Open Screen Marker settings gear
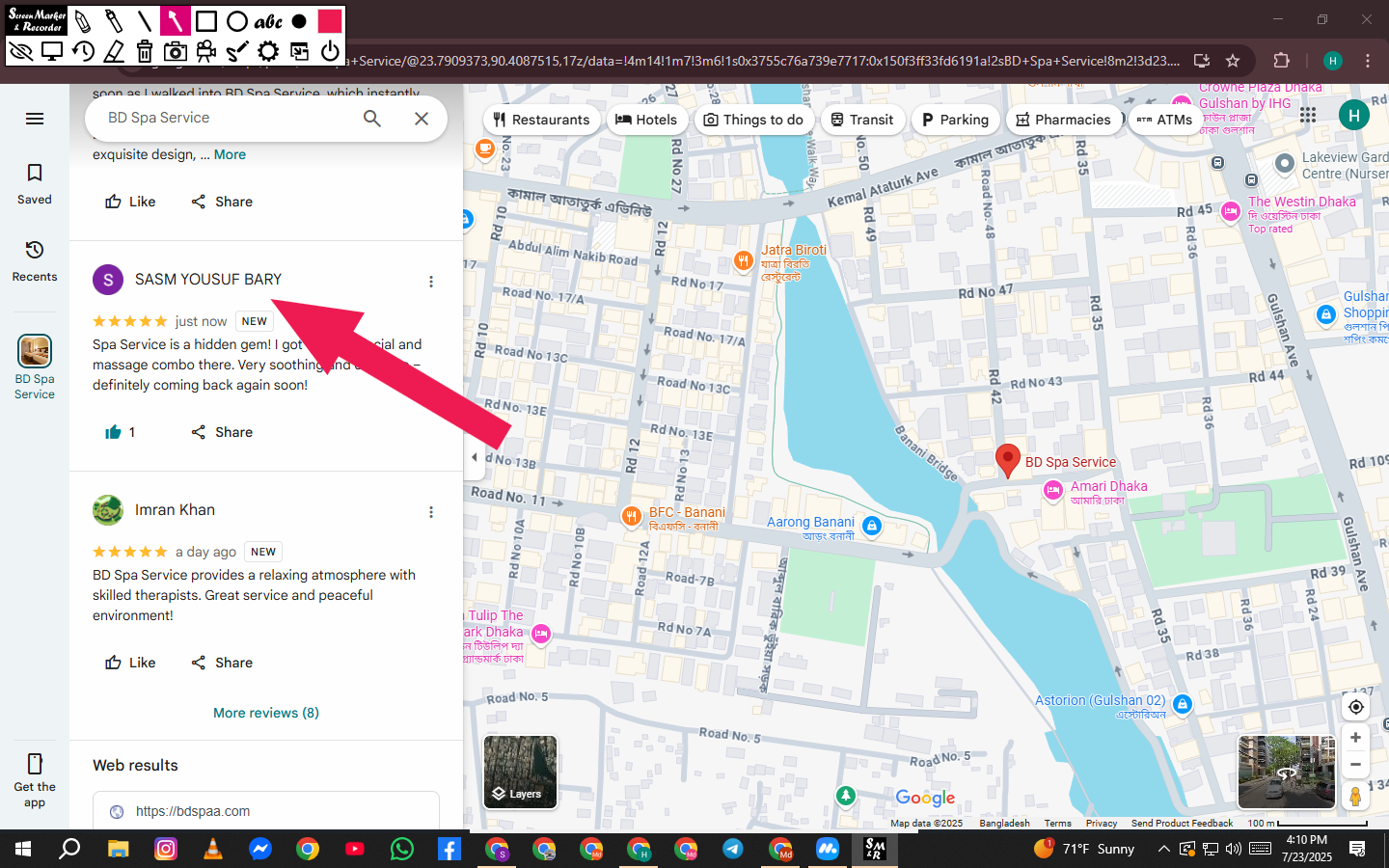Screen dimensions: 1389x868 click(x=268, y=51)
